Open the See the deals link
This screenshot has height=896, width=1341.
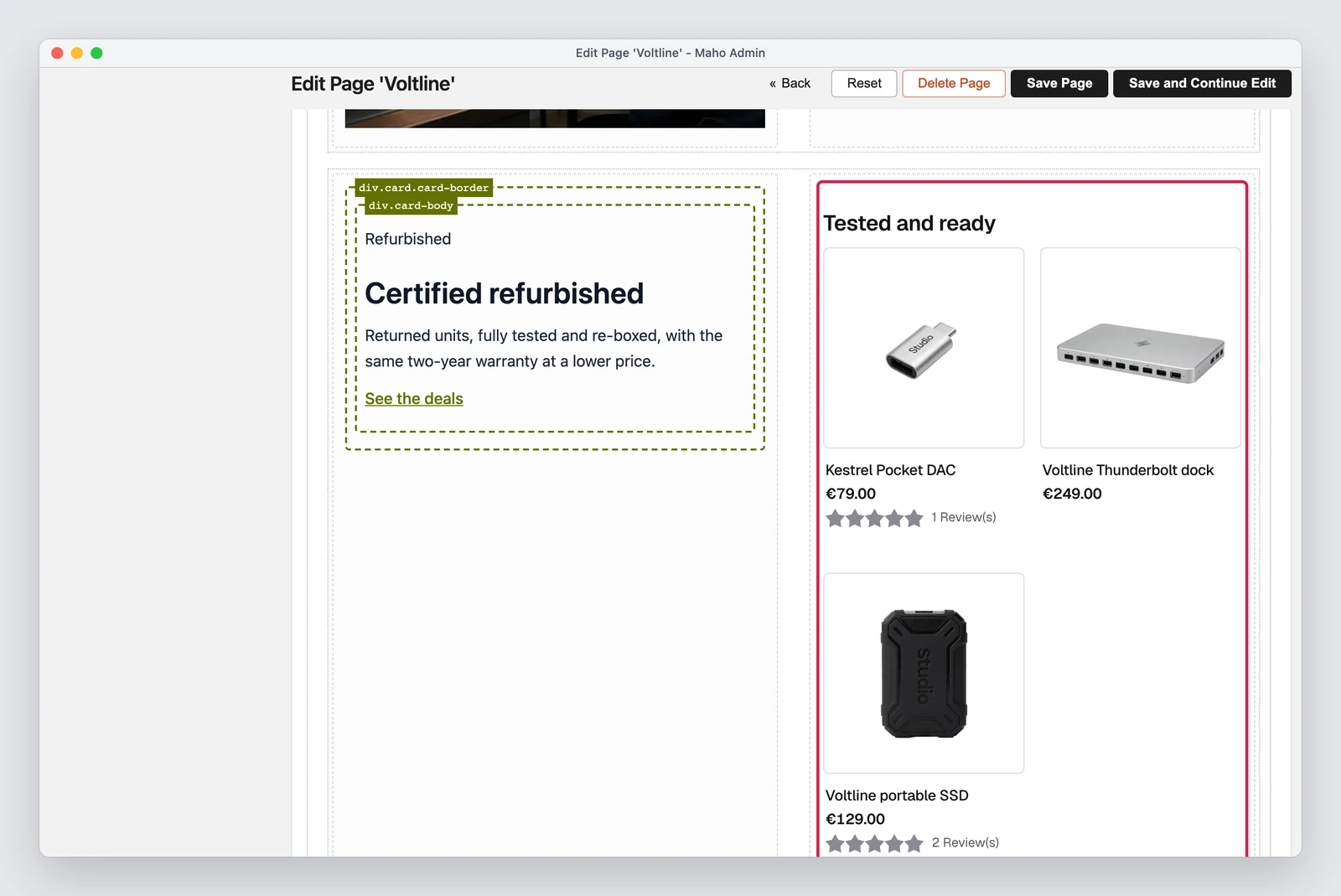(414, 399)
